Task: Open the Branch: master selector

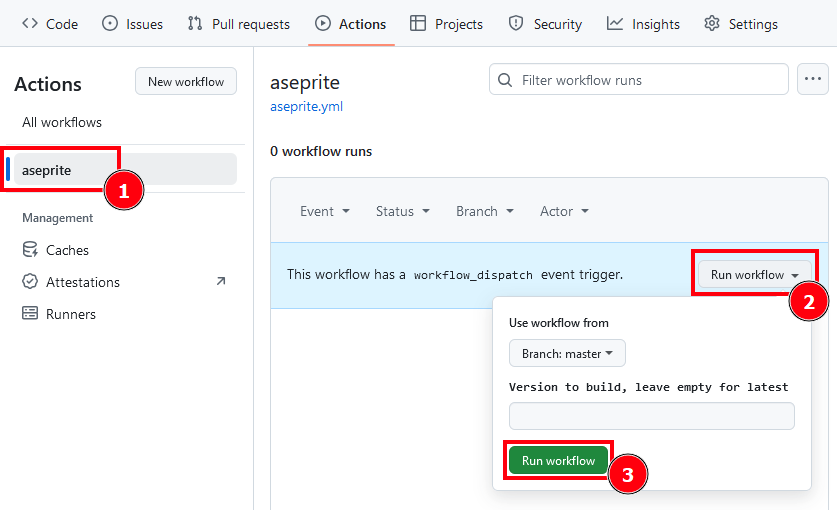Action: coord(567,354)
